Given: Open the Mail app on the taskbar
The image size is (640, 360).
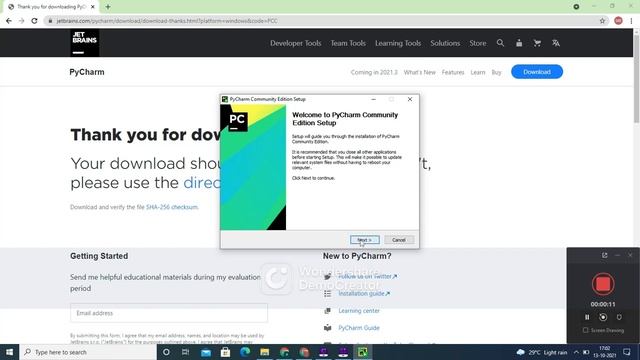Looking at the screenshot, I should click(206, 352).
